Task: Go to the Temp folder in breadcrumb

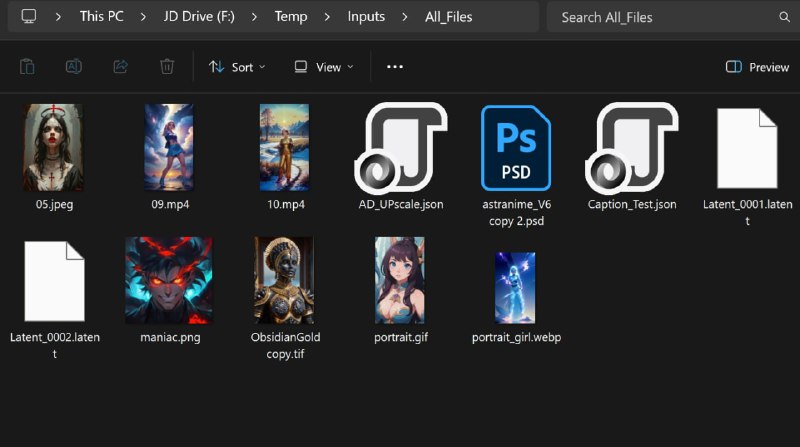Action: (291, 17)
